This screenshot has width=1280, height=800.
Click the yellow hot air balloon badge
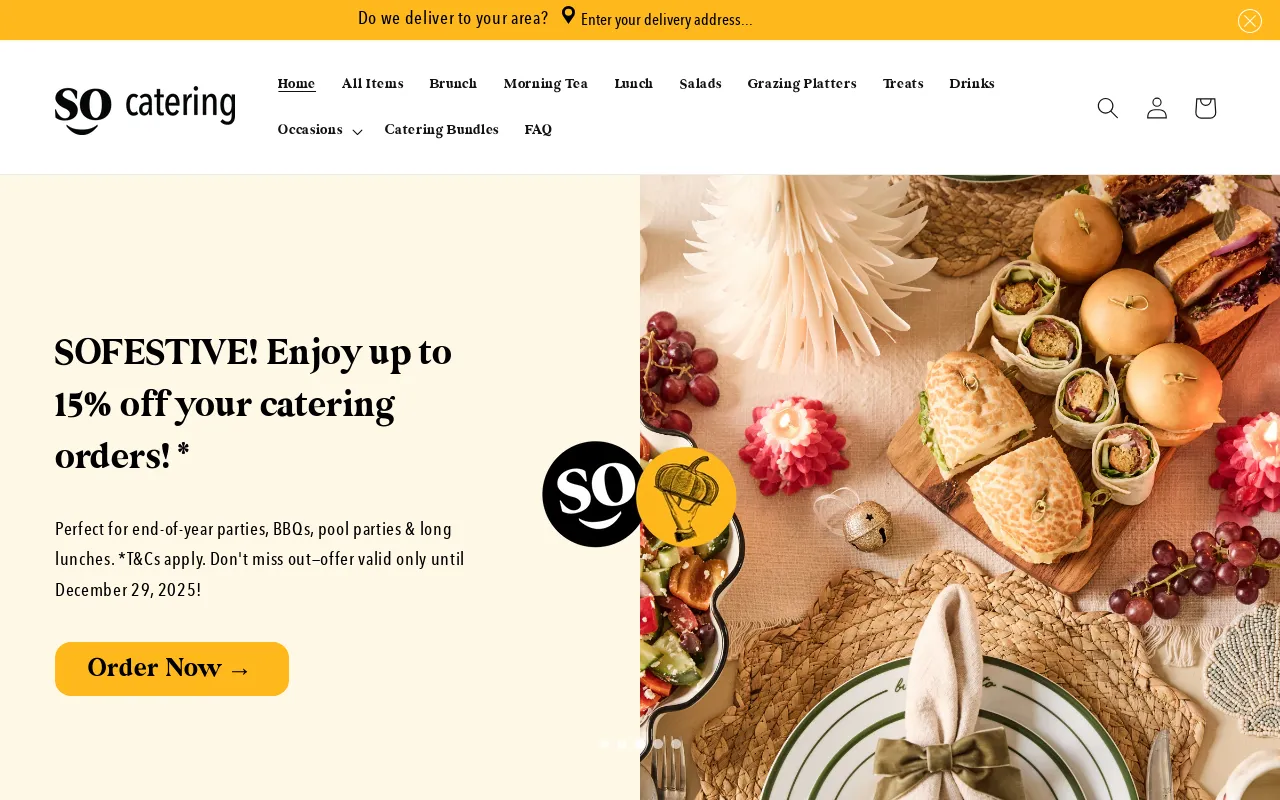click(686, 496)
